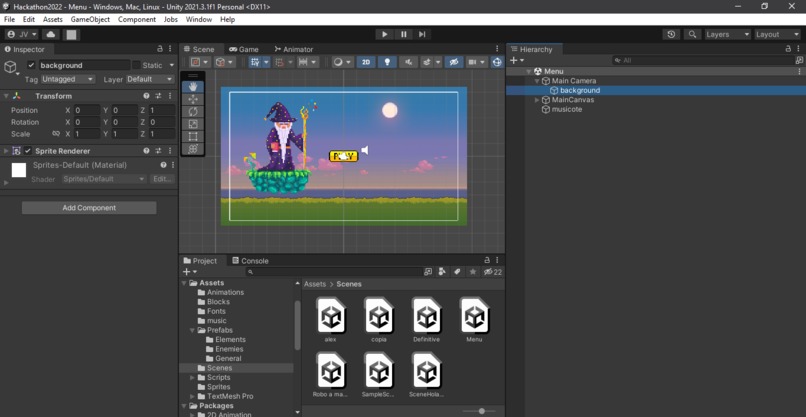Screen dimensions: 806x417
Task: Toggle constrained proportions link on Scale
Action: click(x=56, y=134)
